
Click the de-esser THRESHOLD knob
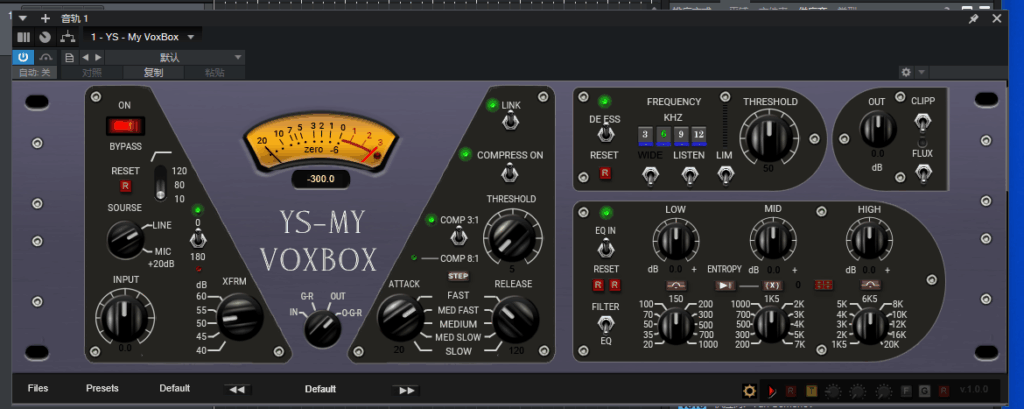click(x=768, y=139)
